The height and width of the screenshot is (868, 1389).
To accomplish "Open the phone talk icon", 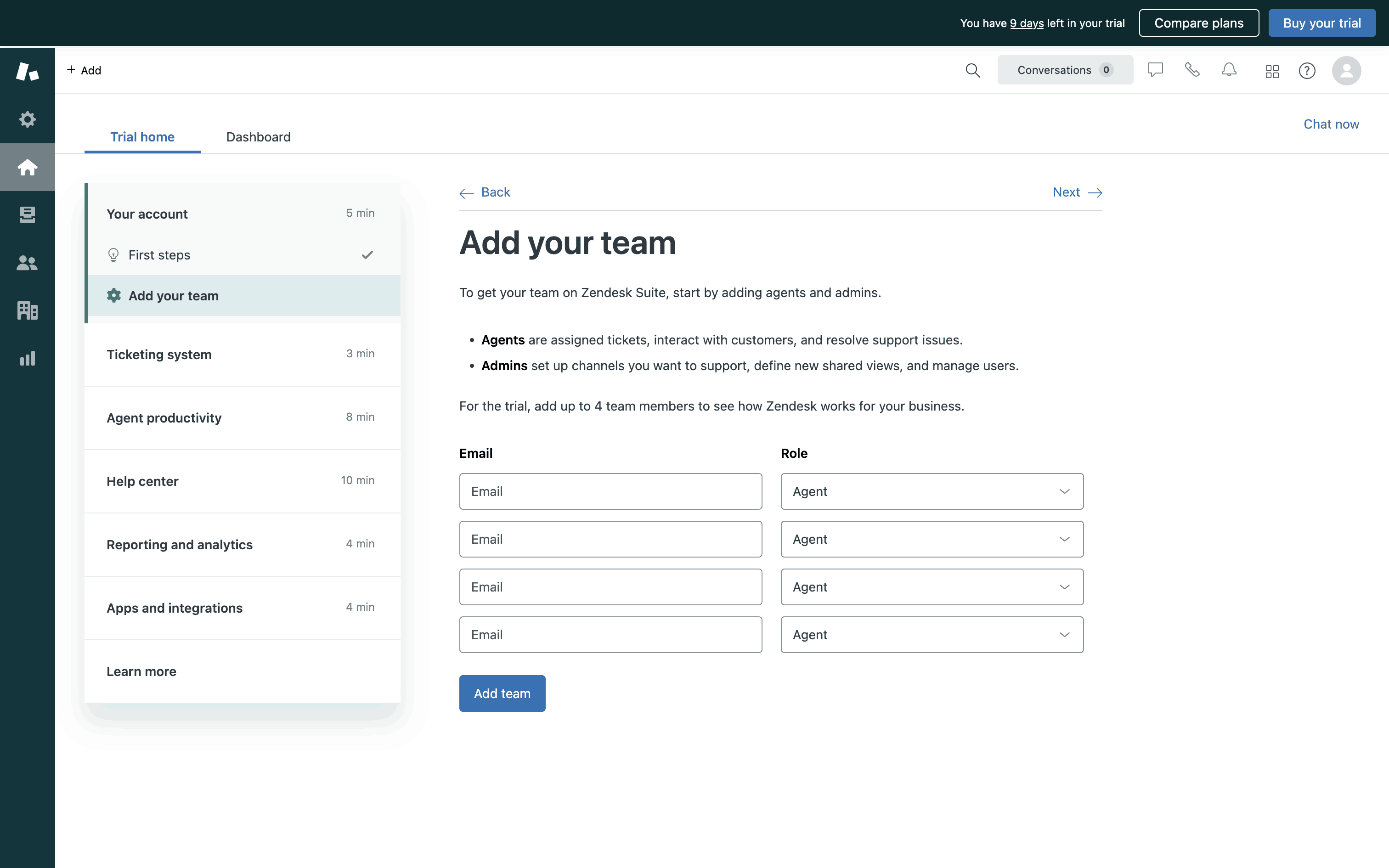I will point(1192,70).
